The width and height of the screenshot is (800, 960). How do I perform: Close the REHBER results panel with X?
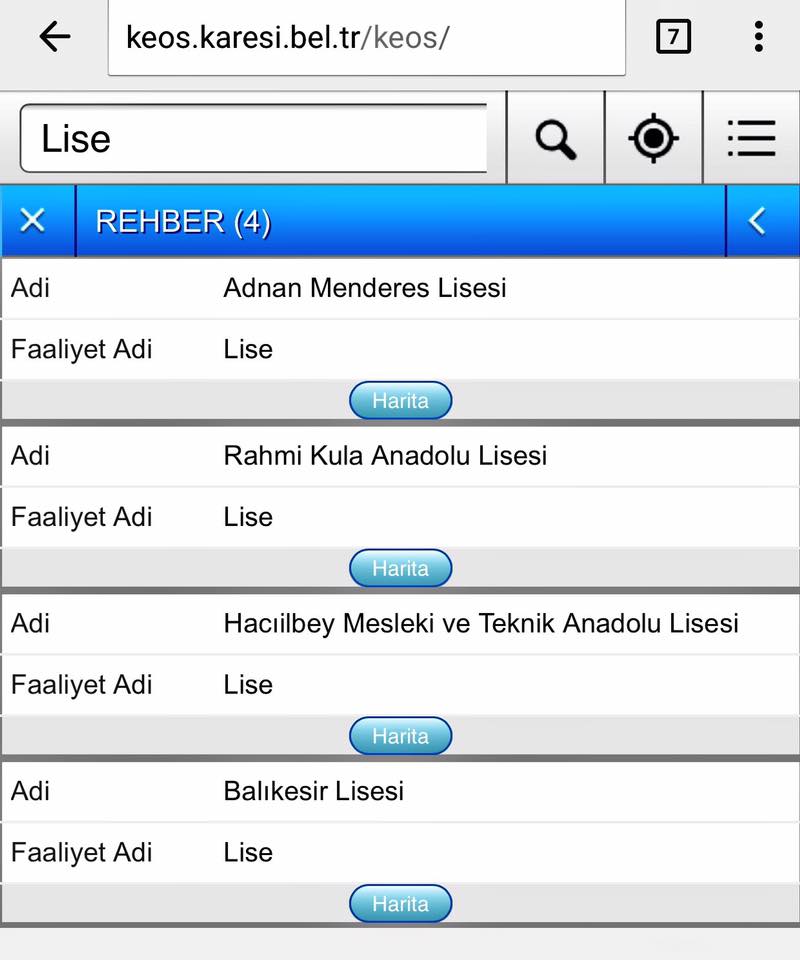point(32,220)
